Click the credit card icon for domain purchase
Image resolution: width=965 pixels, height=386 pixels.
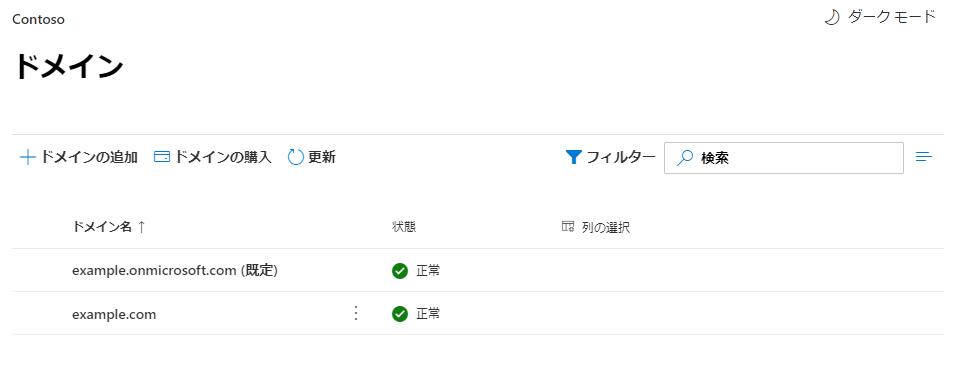click(162, 158)
